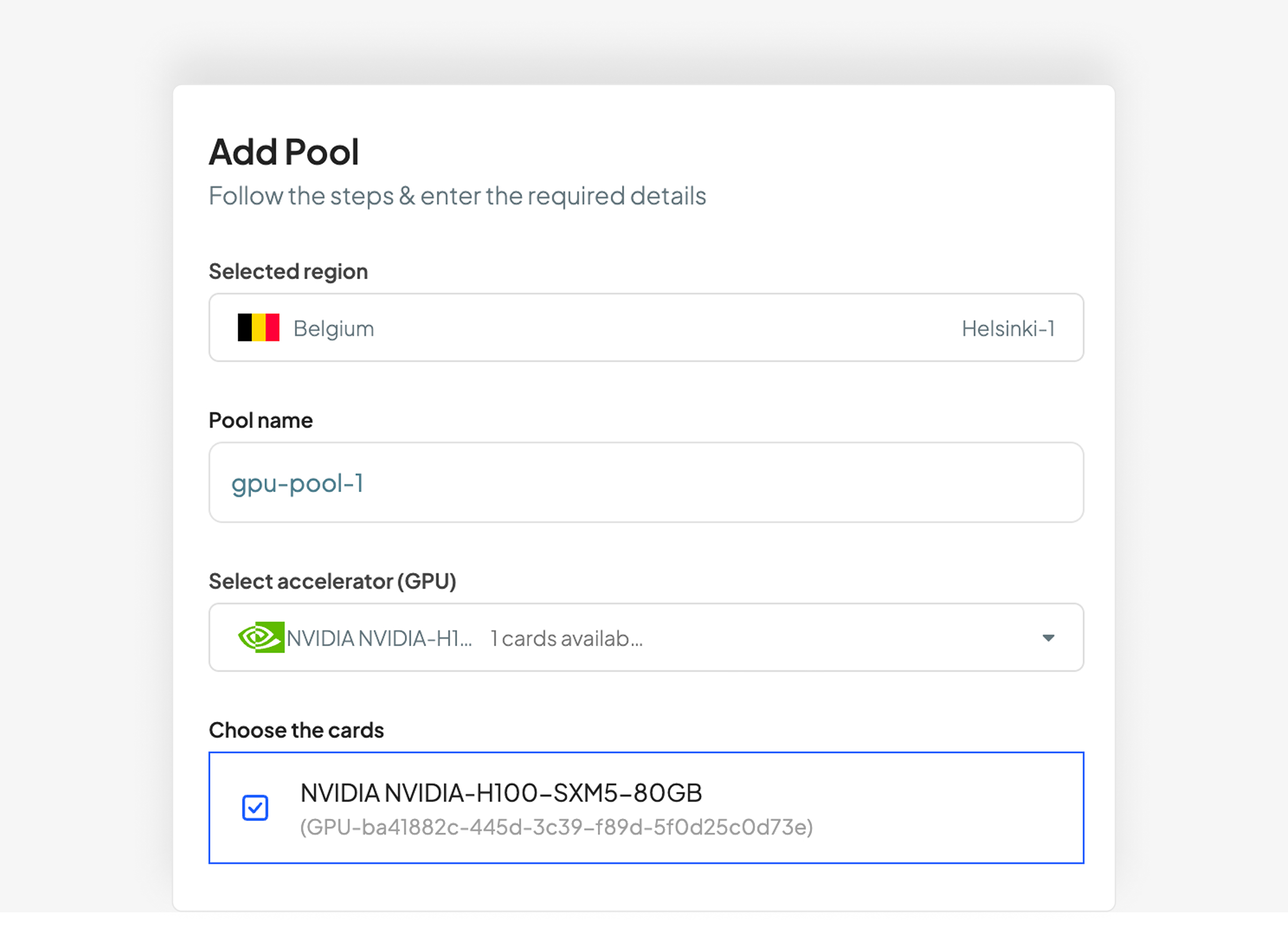Click the Helsinki-1 region label

(1008, 328)
